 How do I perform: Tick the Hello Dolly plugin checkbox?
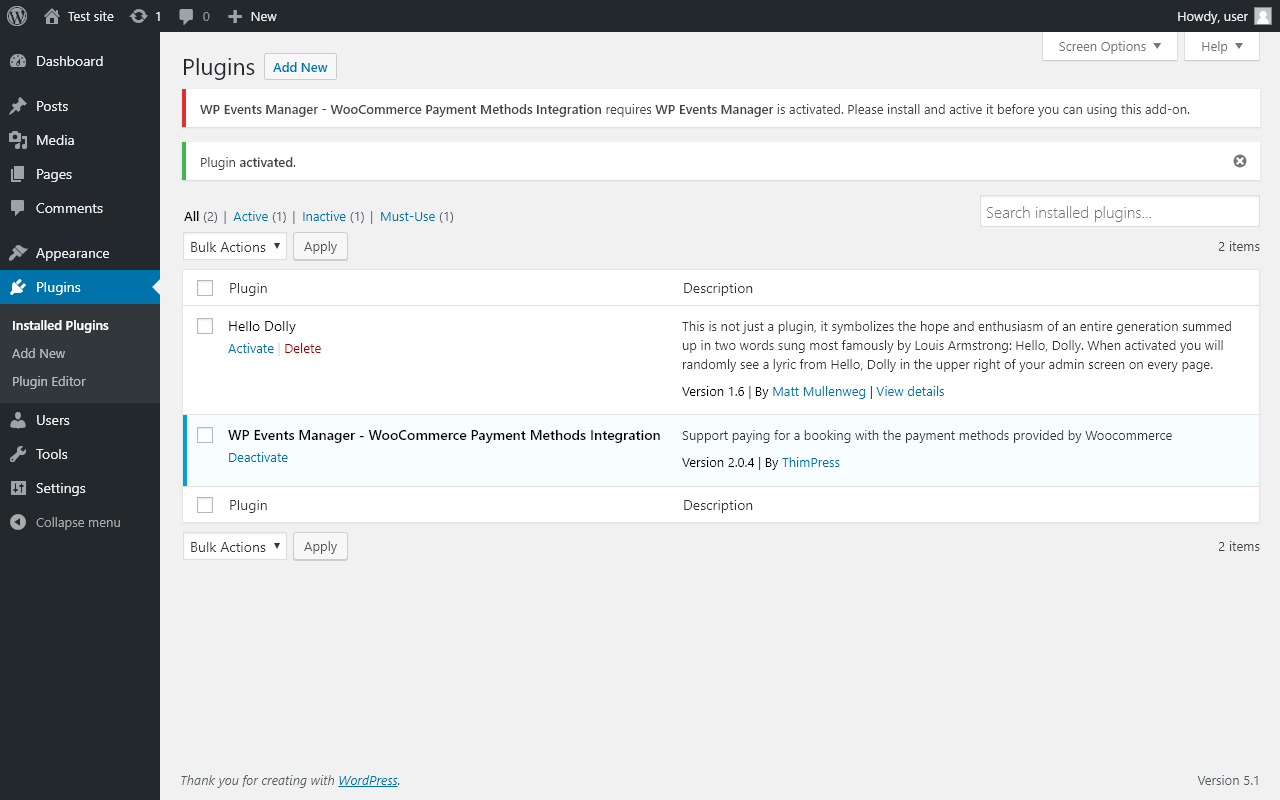[205, 326]
